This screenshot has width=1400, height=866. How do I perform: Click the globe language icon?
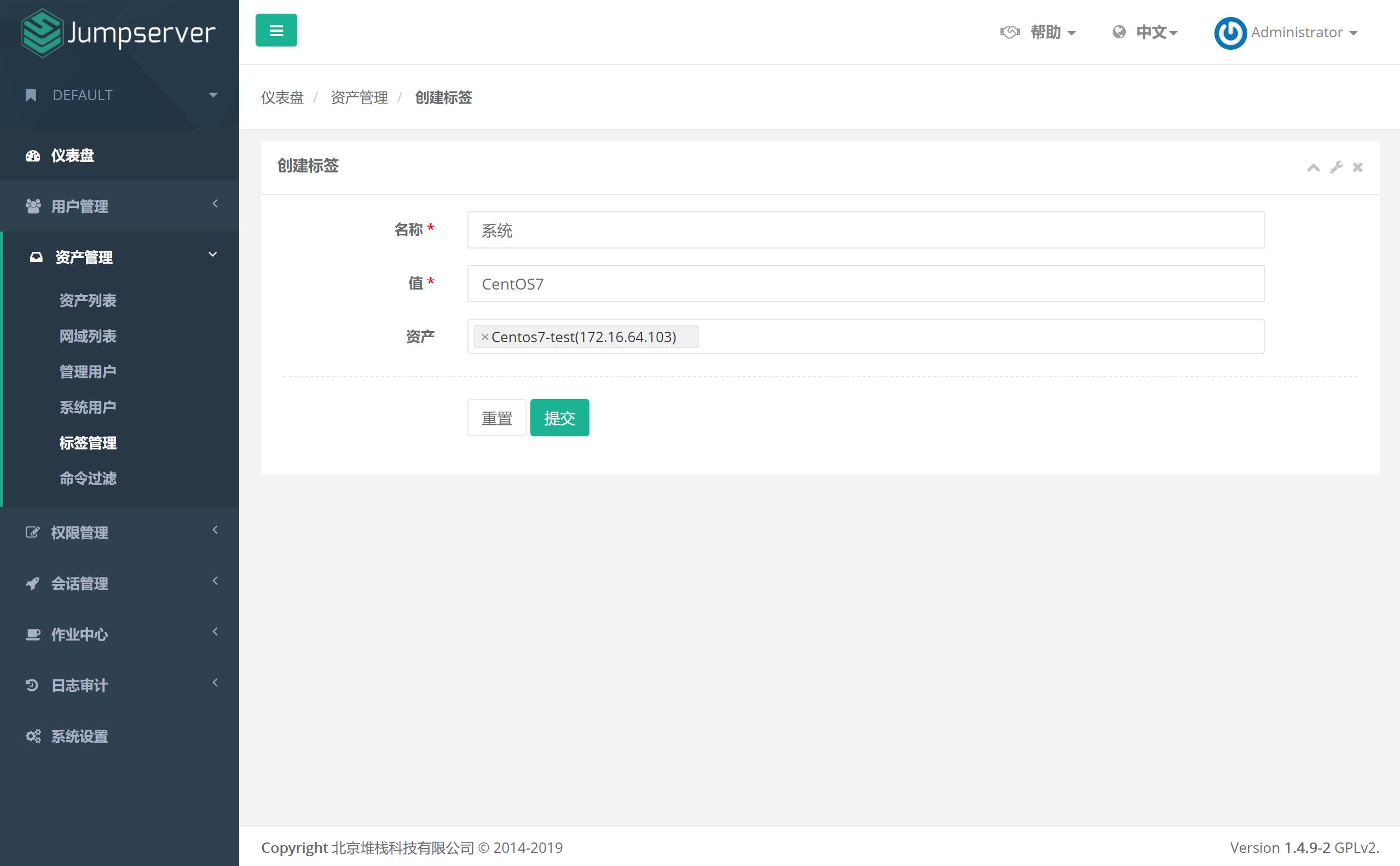[x=1119, y=32]
